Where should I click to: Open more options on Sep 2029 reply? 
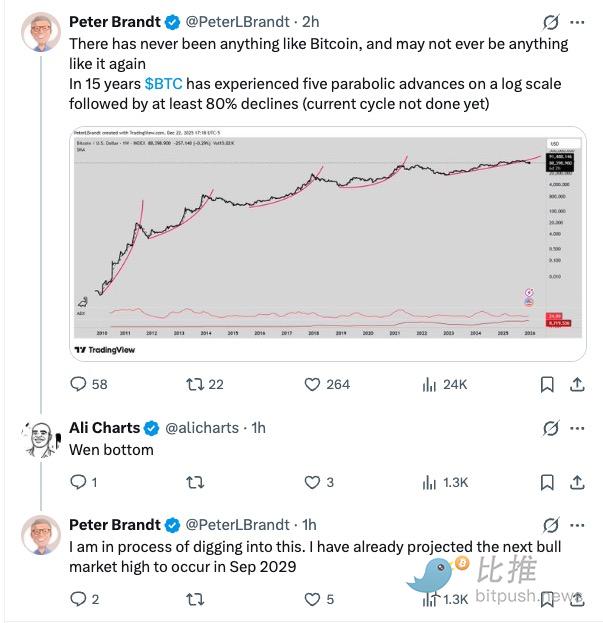(577, 525)
